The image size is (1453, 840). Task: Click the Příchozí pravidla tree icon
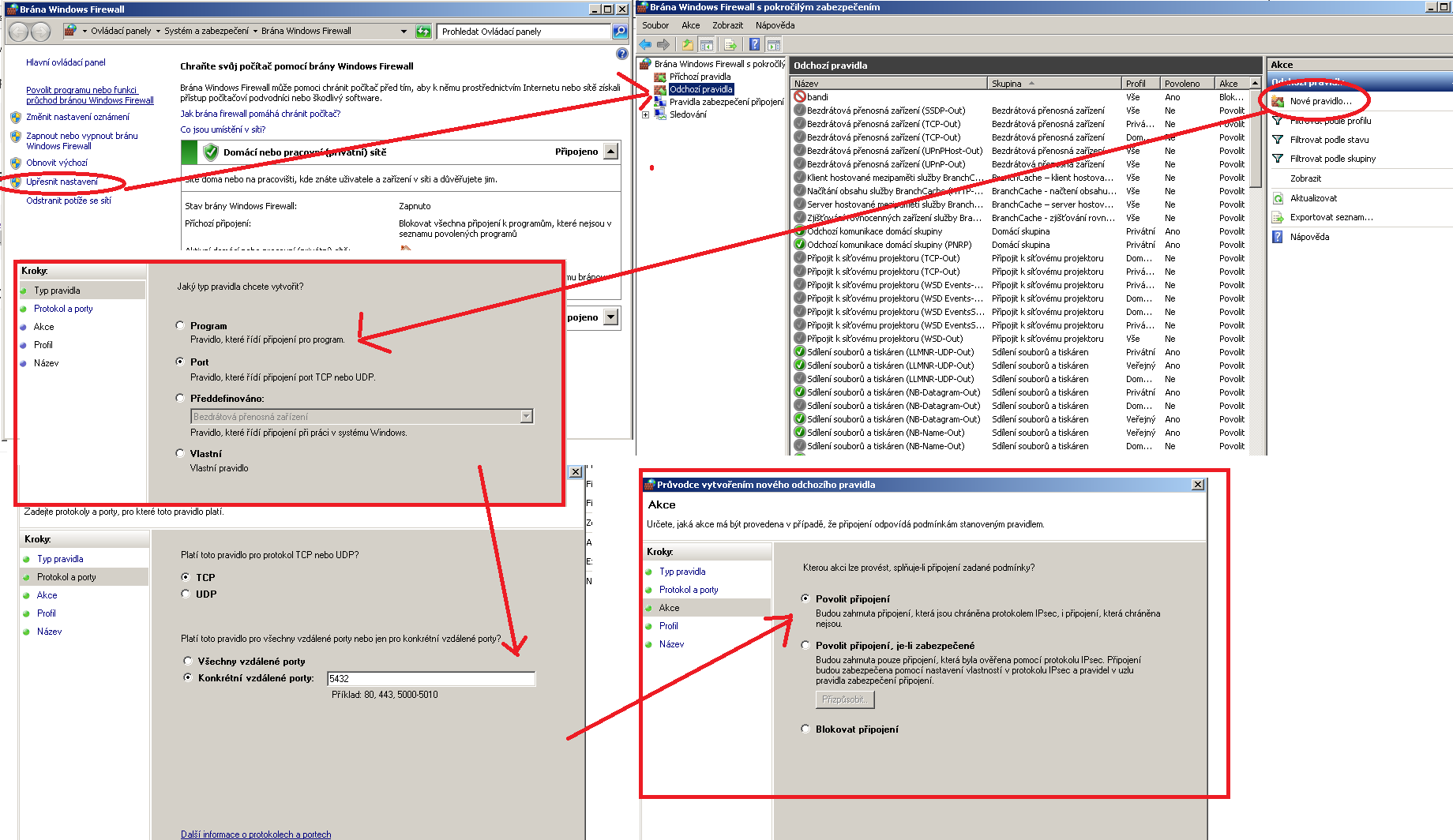660,77
